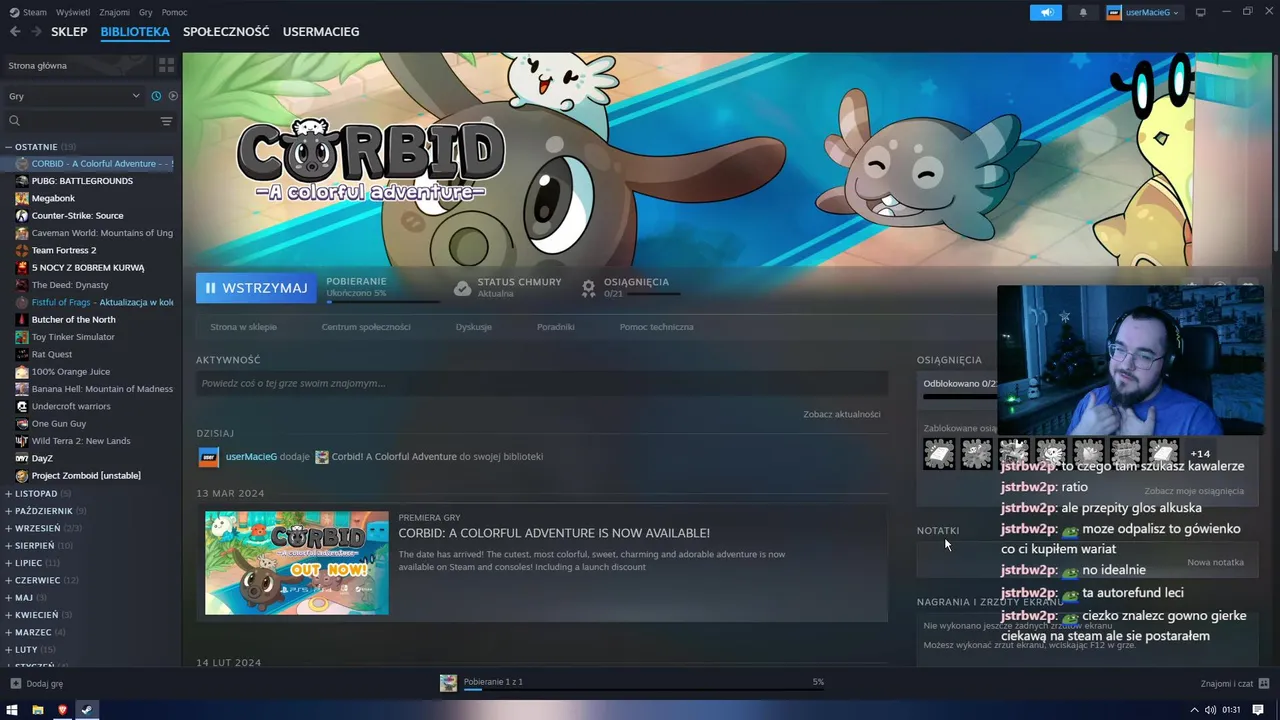1280x720 pixels.
Task: Open the userMacieG account dropdown
Action: point(1143,12)
